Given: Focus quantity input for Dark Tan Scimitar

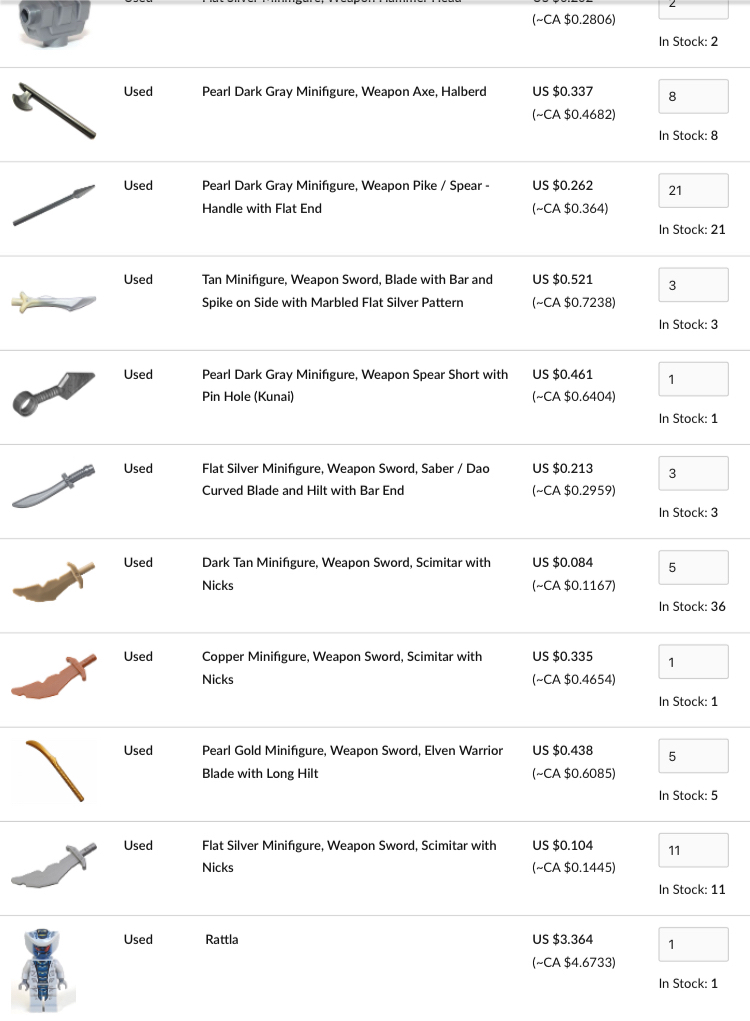Looking at the screenshot, I should [x=693, y=568].
